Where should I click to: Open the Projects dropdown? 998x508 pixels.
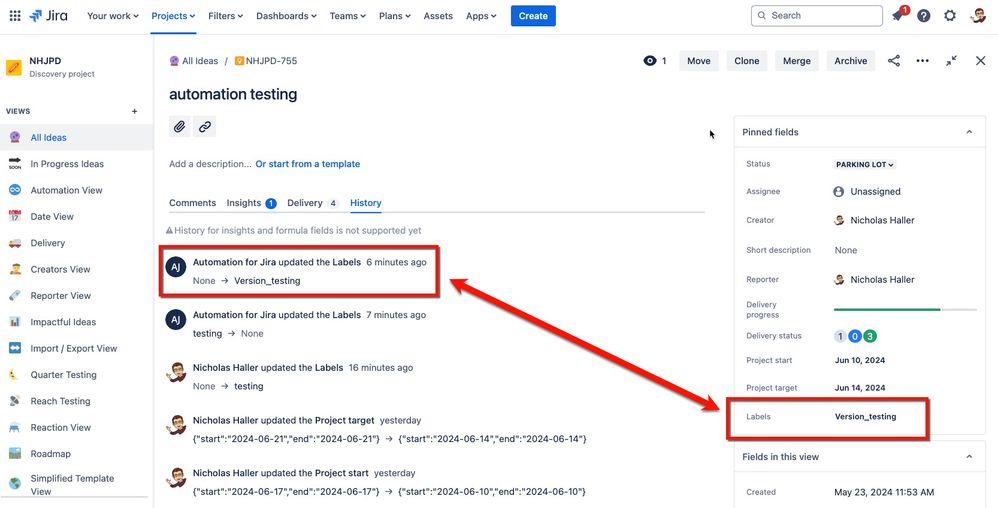coord(173,16)
